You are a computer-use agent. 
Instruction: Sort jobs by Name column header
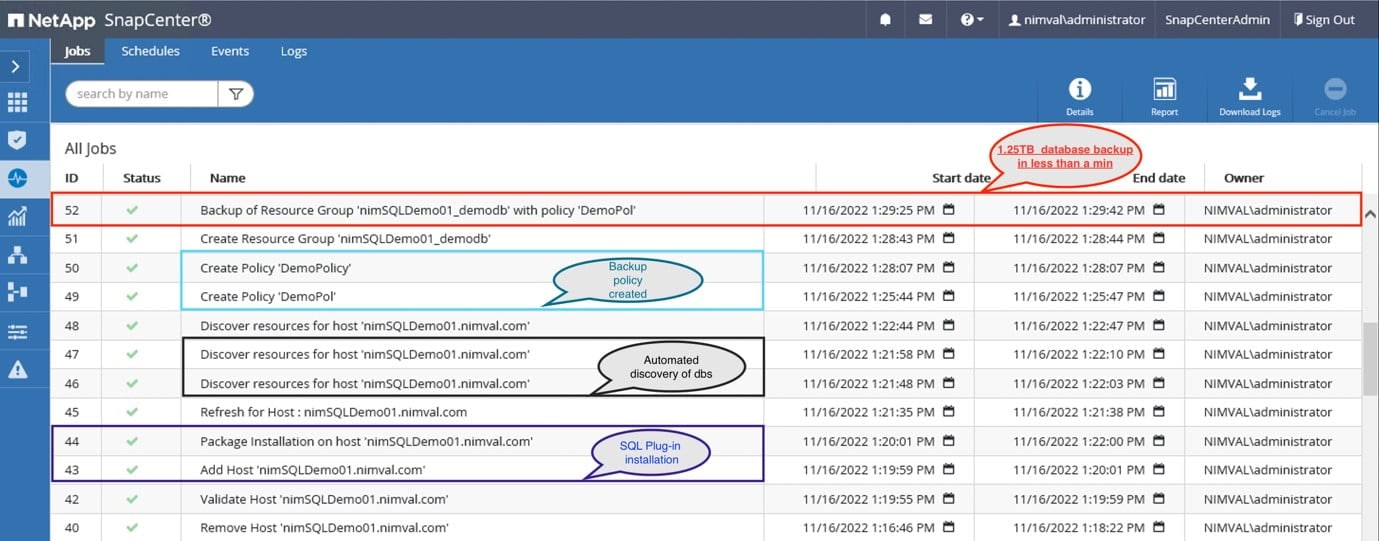coord(228,178)
